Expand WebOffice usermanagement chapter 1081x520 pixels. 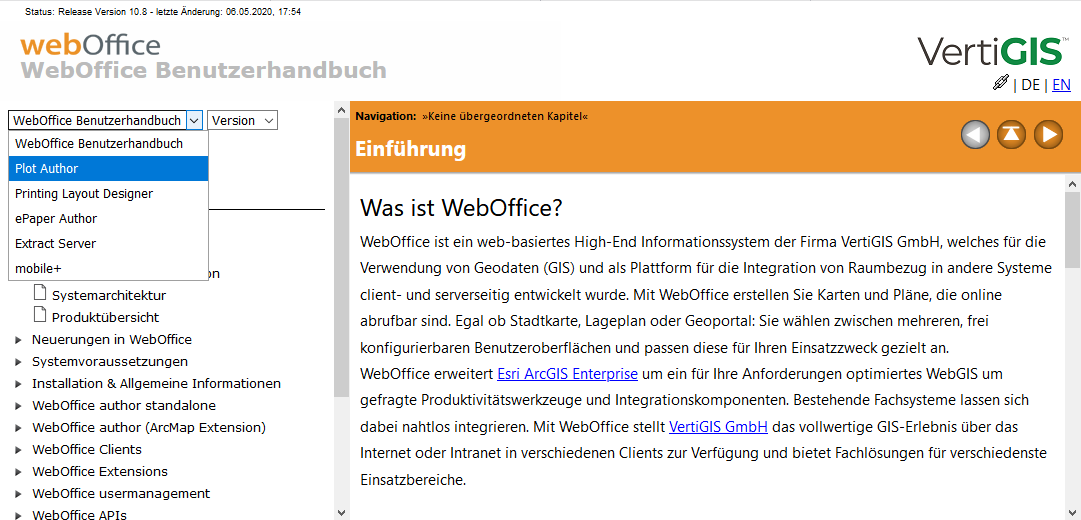17,494
